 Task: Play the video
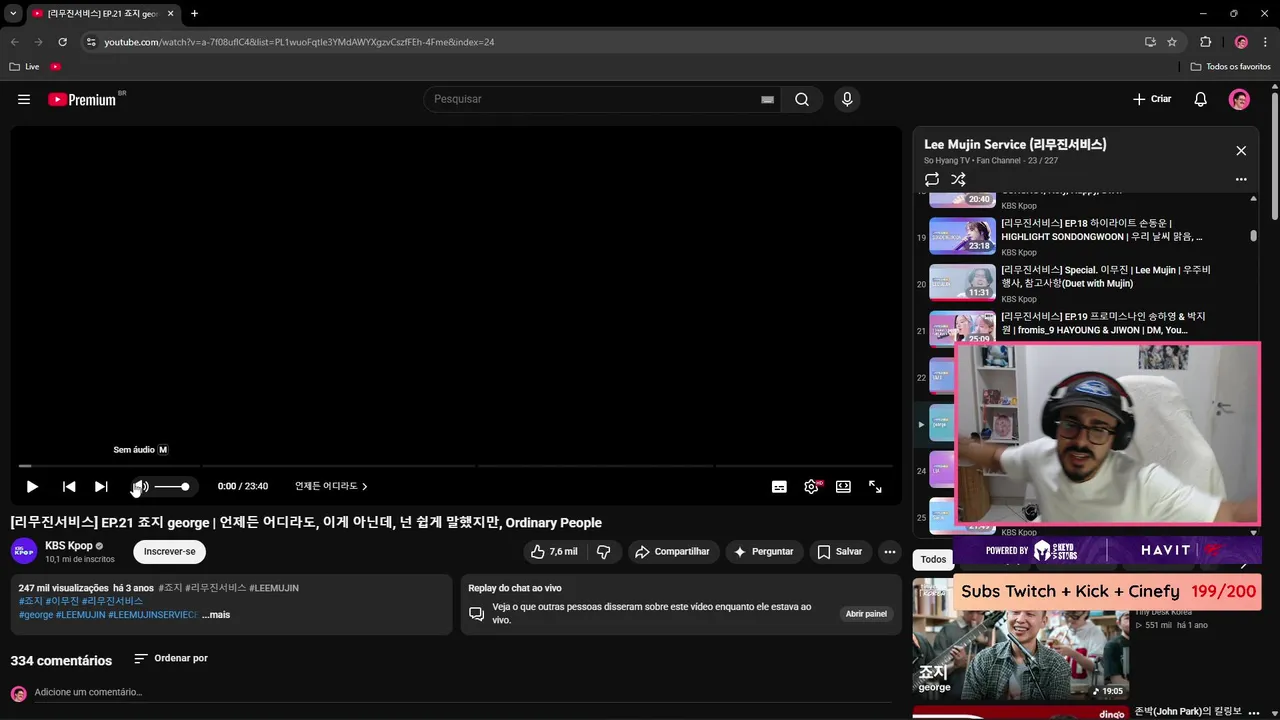click(32, 486)
